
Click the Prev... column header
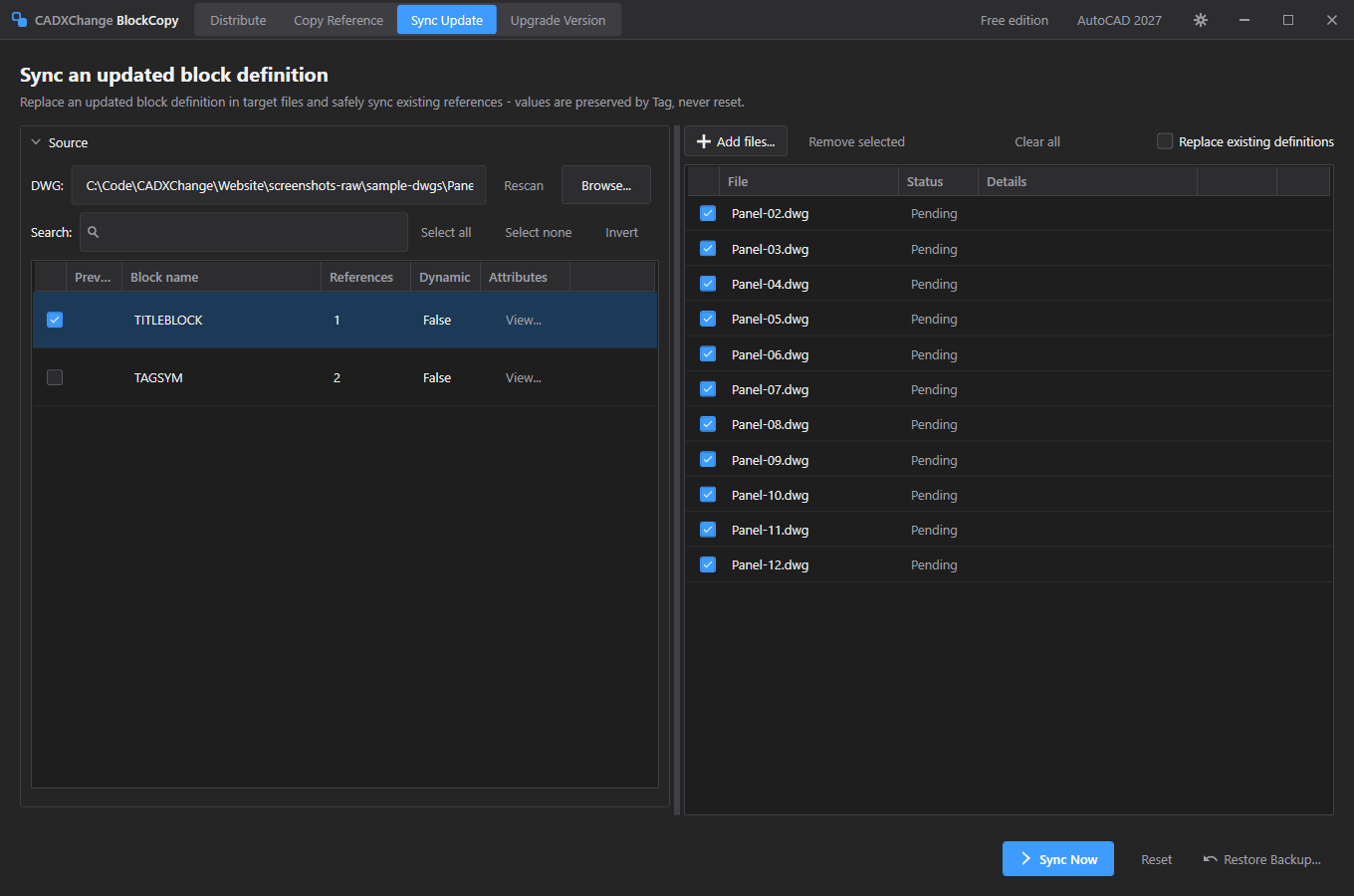pos(94,277)
